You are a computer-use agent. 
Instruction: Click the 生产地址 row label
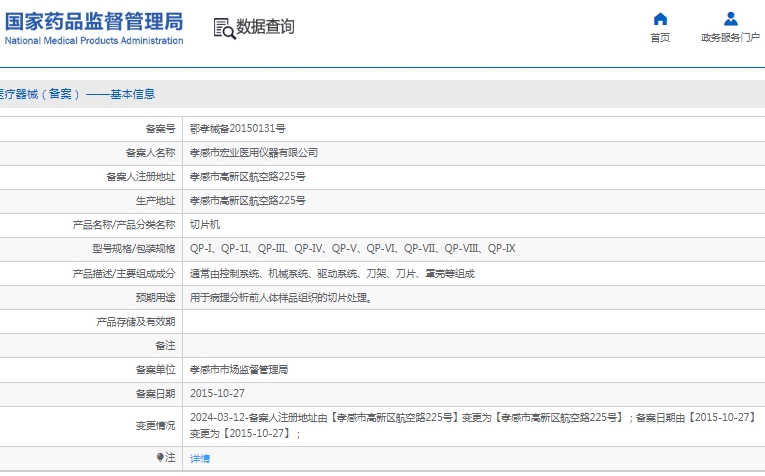coord(155,200)
